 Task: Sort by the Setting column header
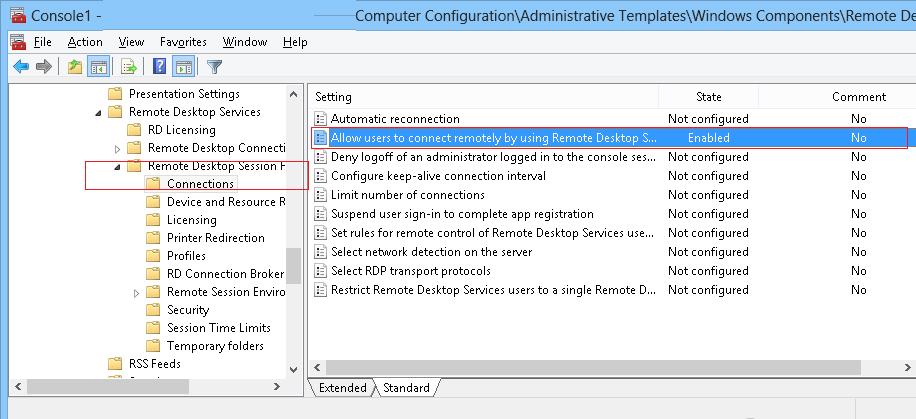[484, 97]
